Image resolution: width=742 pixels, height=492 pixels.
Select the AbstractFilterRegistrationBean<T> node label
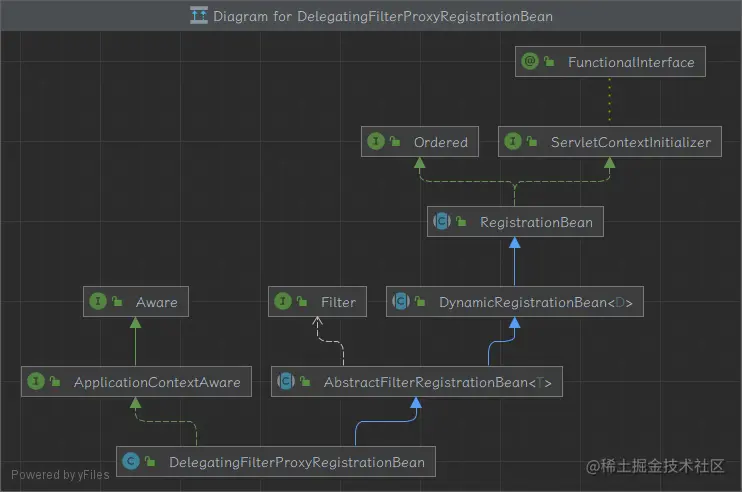438,382
